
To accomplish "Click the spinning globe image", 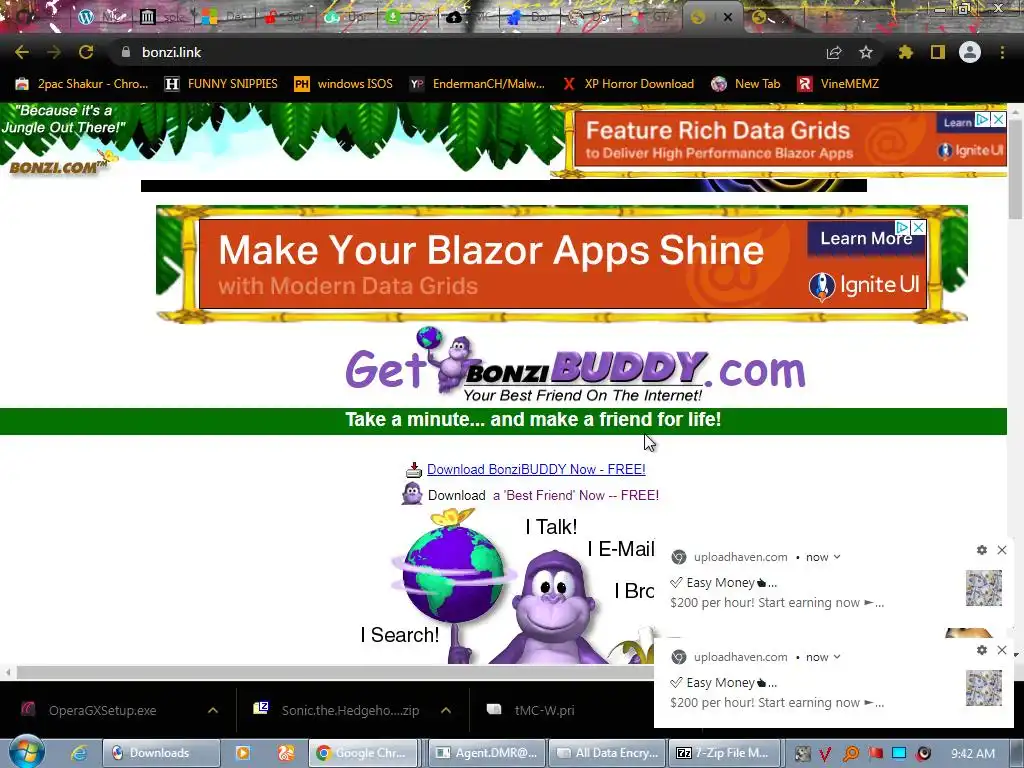I will click(453, 575).
